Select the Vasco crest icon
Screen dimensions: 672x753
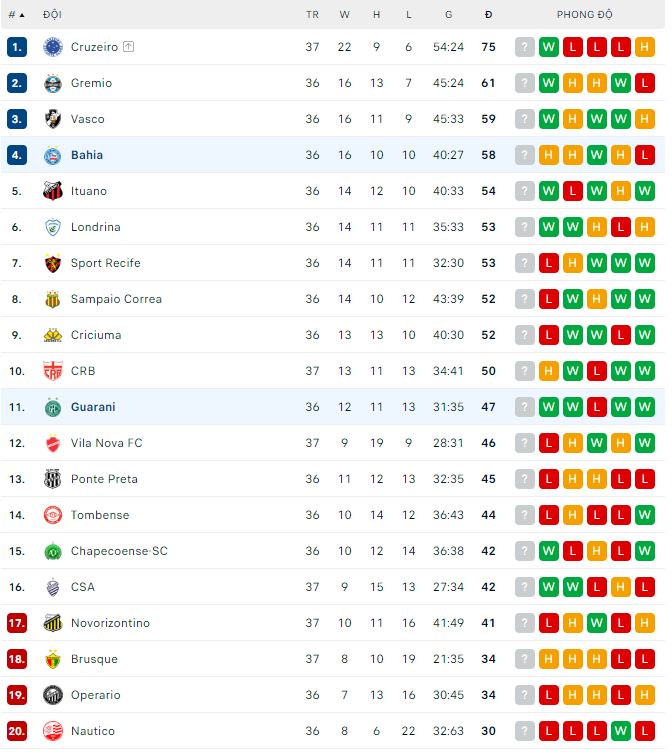(53, 119)
